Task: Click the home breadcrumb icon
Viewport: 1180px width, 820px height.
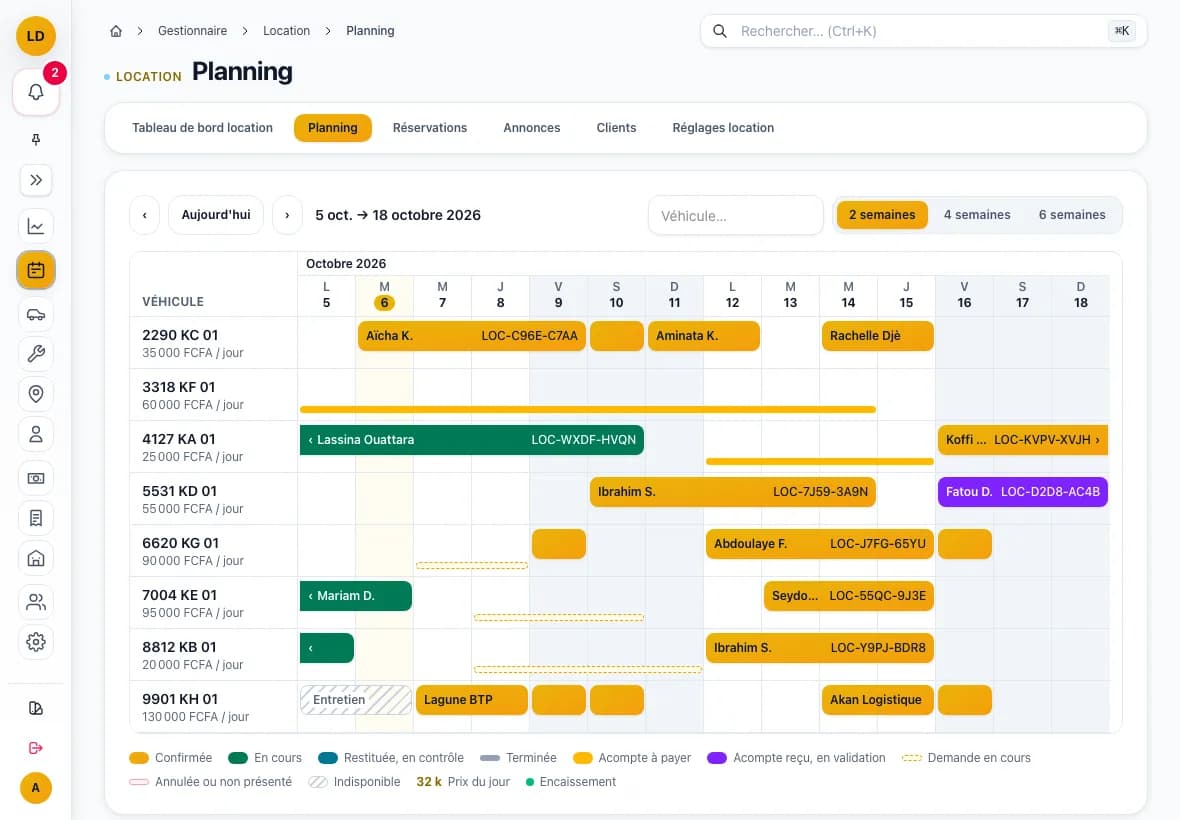Action: pyautogui.click(x=116, y=31)
